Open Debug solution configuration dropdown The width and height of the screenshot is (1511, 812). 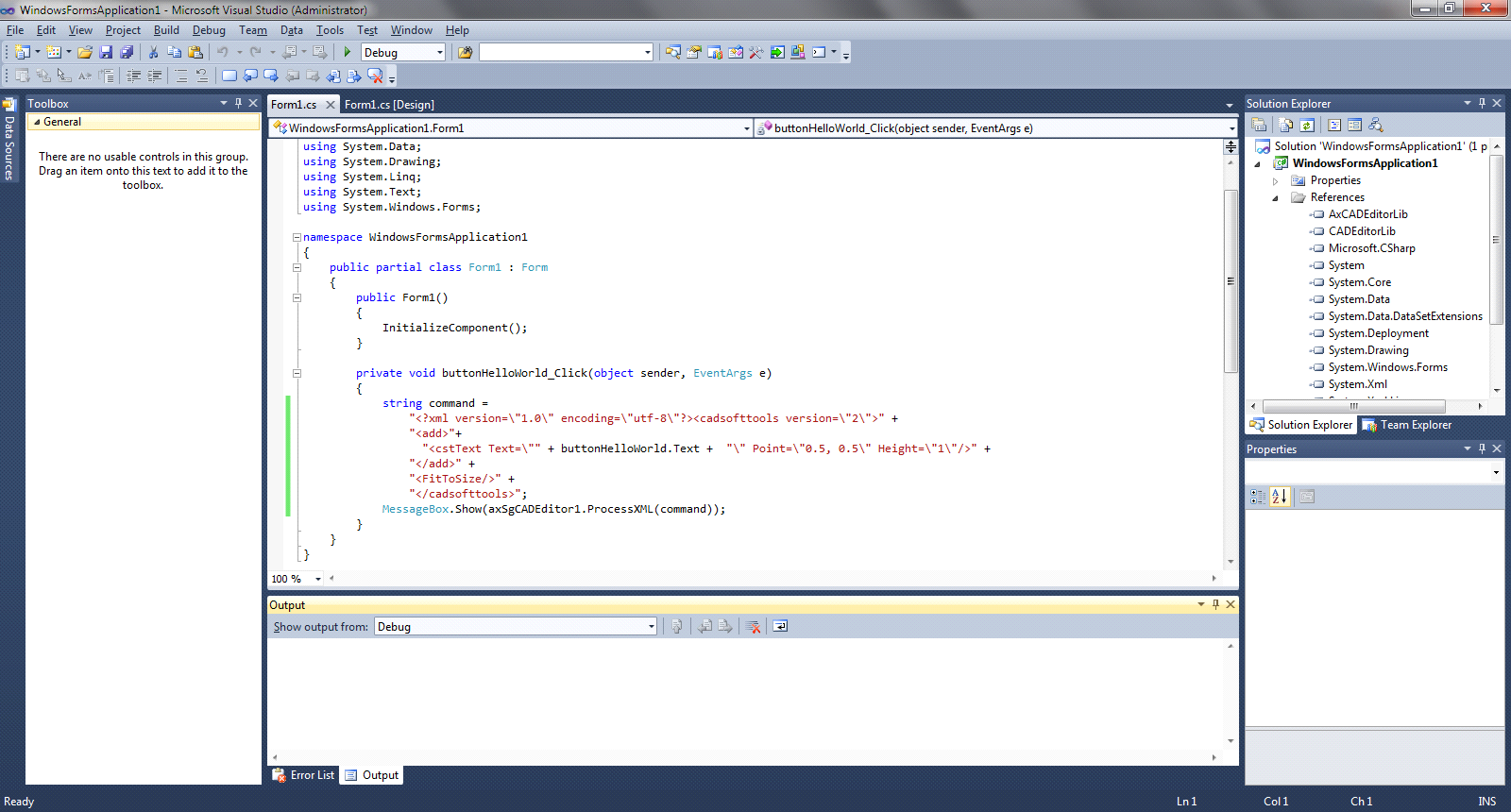[440, 53]
